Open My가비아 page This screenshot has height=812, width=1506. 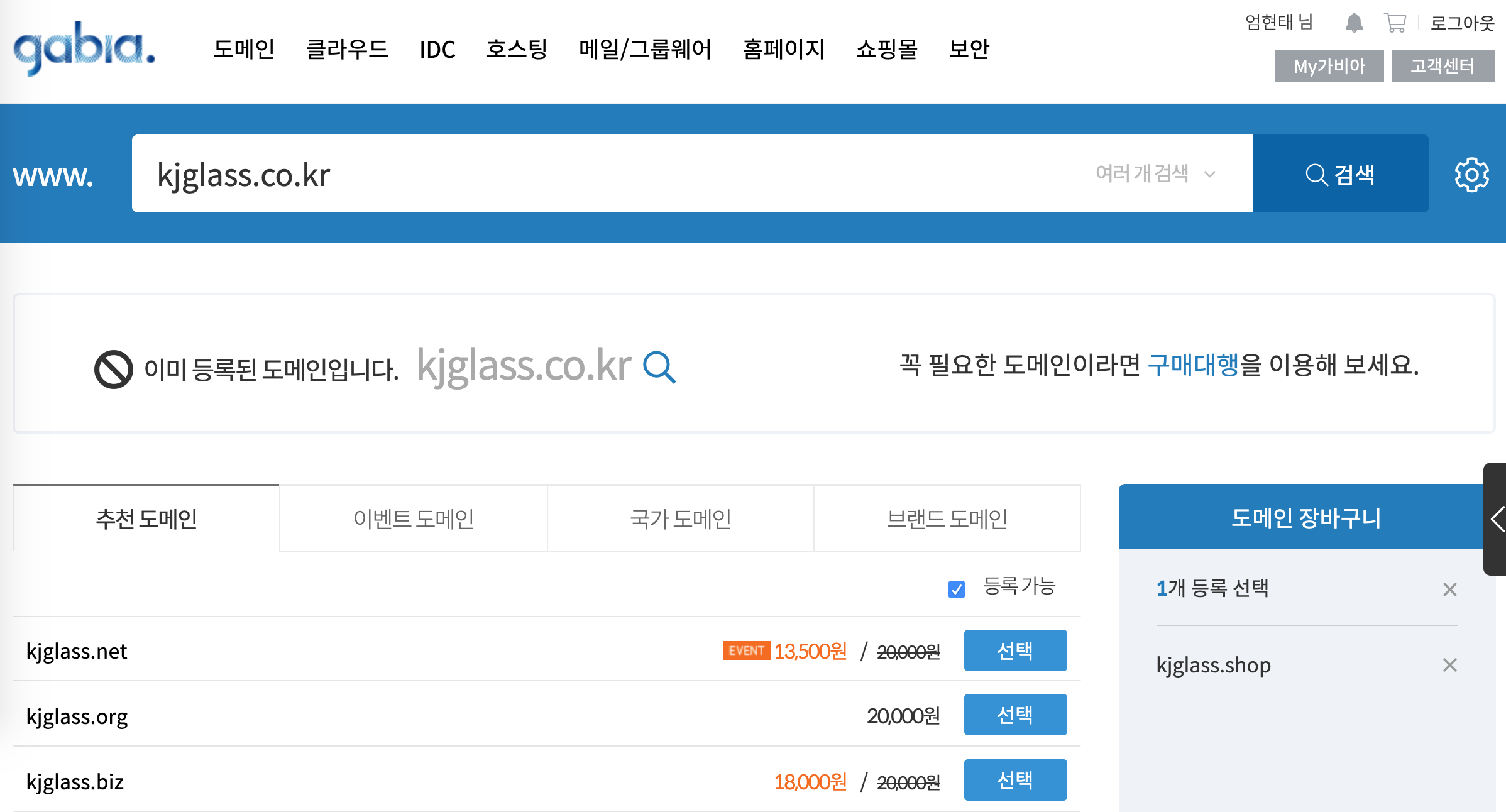pos(1329,66)
